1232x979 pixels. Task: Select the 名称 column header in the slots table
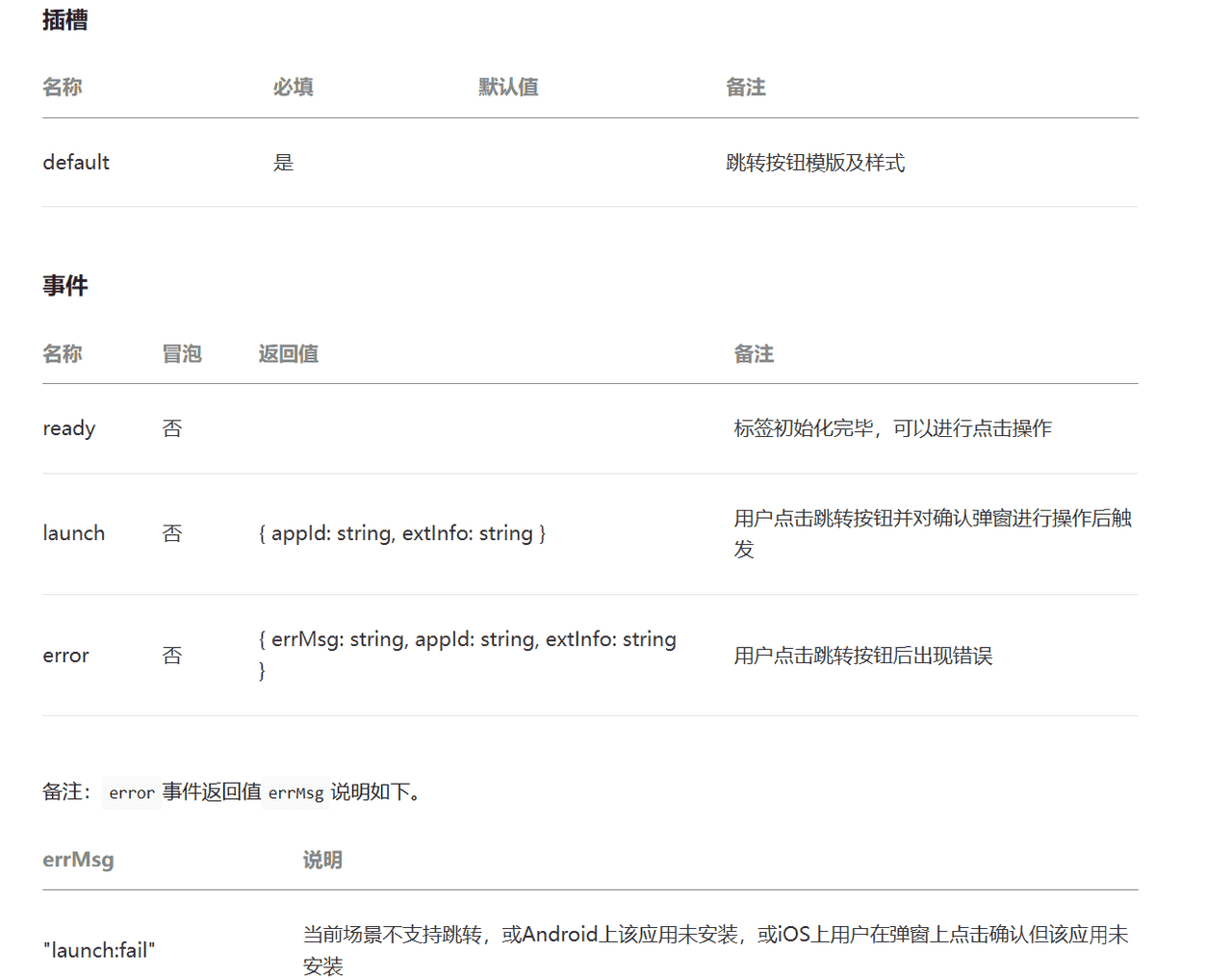point(62,87)
